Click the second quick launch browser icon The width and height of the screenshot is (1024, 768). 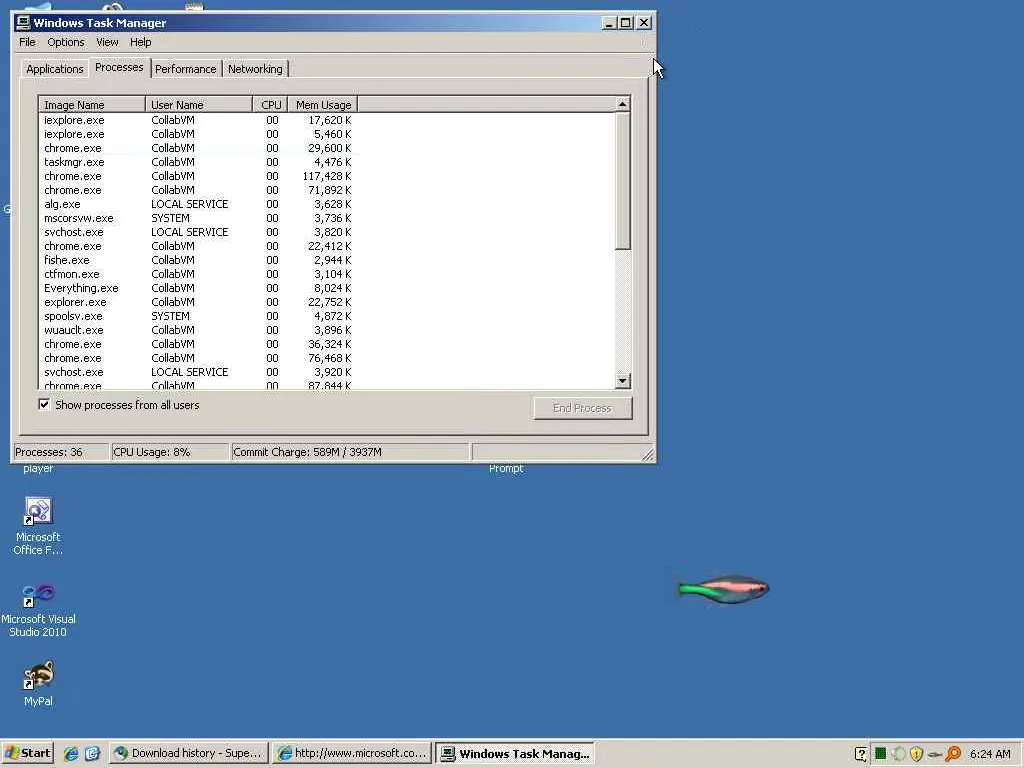[x=92, y=754]
